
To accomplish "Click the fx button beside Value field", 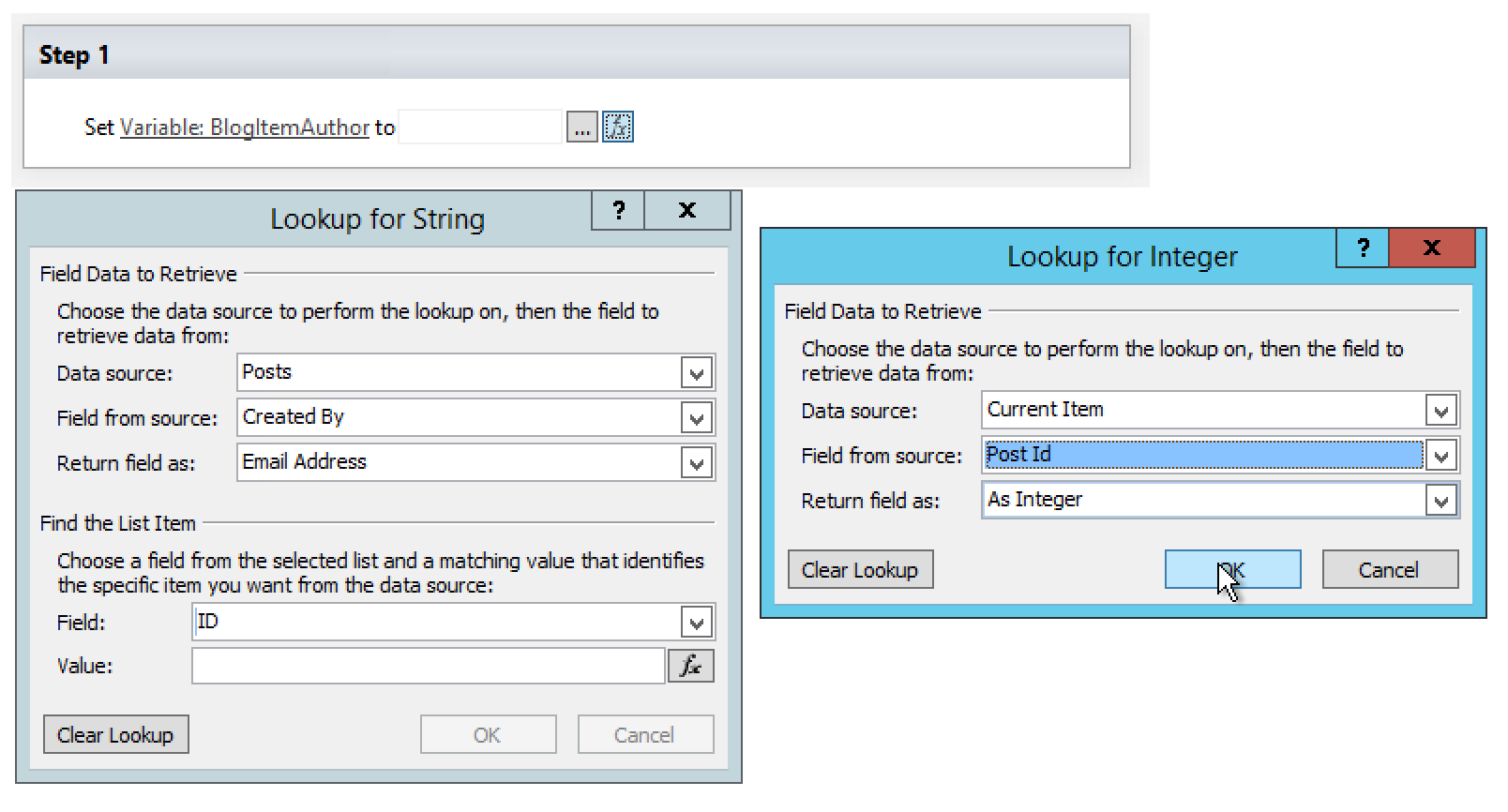I will (690, 666).
